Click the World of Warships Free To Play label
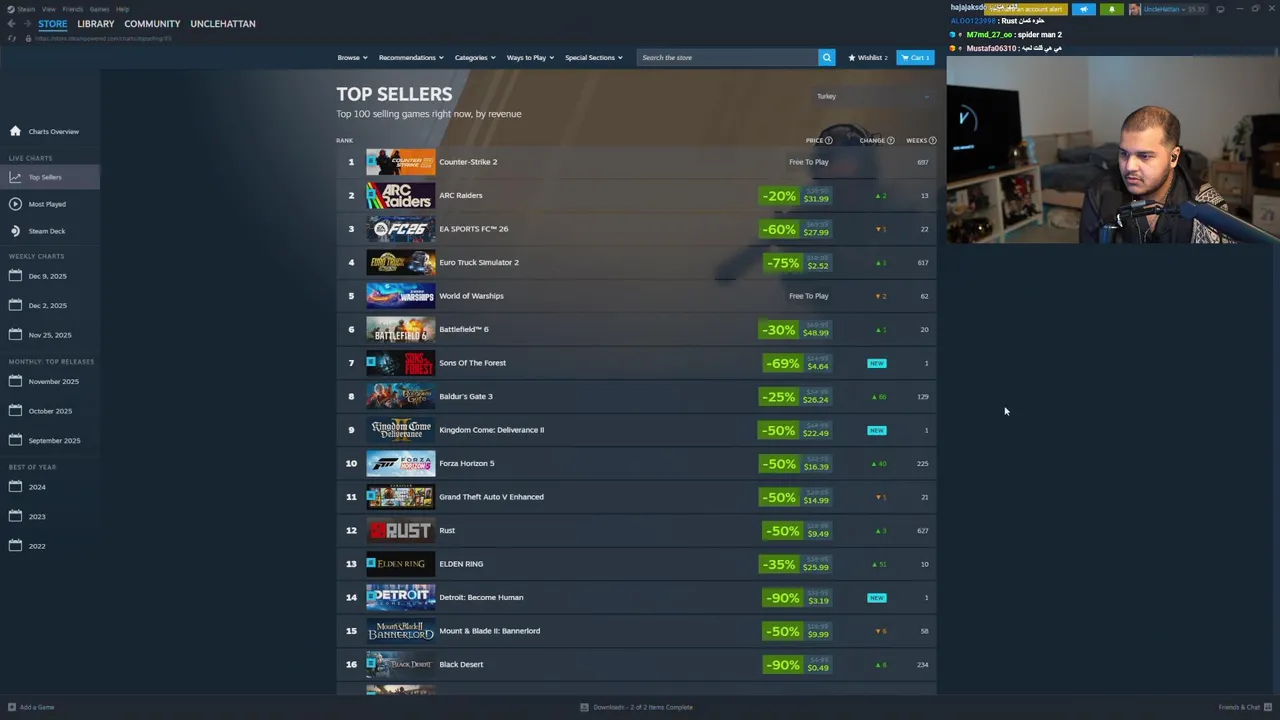1280x720 pixels. (808, 296)
